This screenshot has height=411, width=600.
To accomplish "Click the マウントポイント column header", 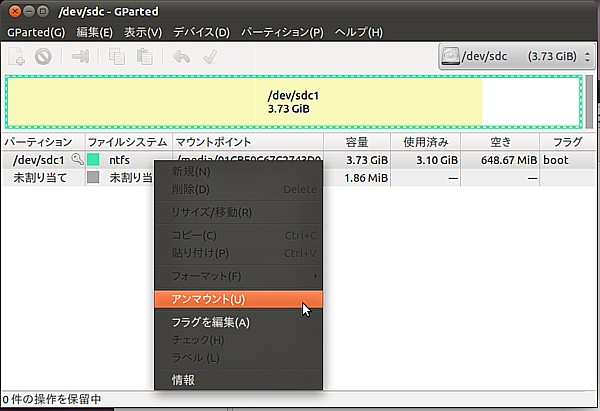I will click(x=248, y=142).
